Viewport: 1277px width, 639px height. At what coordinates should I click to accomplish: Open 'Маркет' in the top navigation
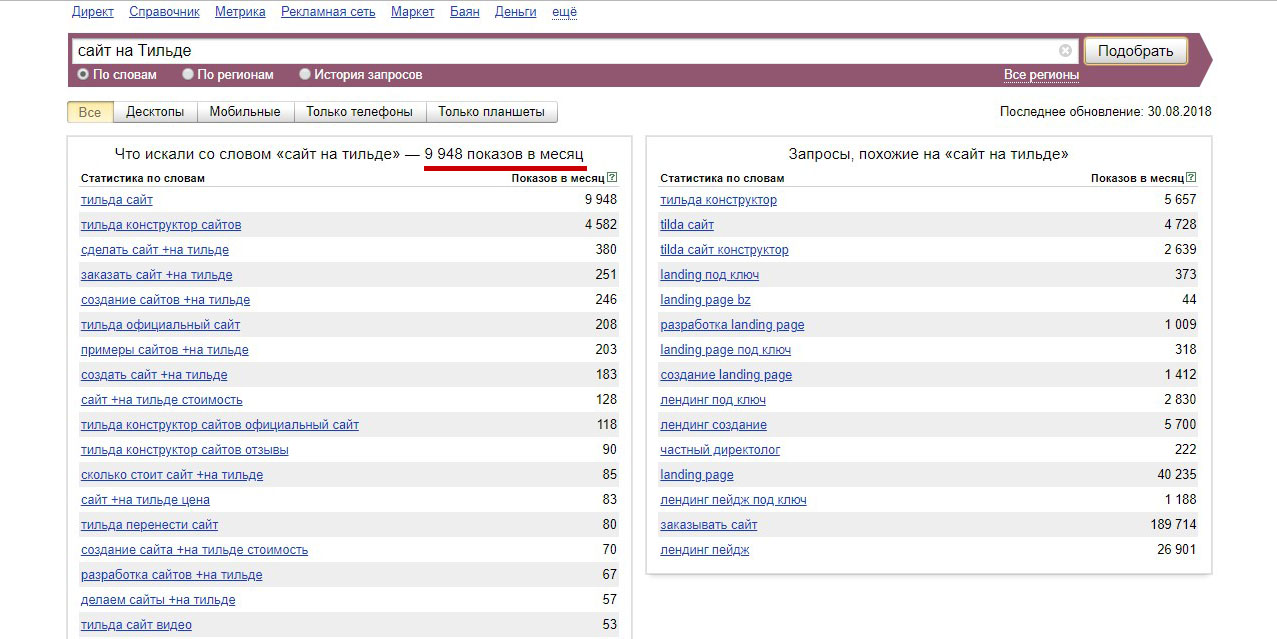[x=412, y=12]
